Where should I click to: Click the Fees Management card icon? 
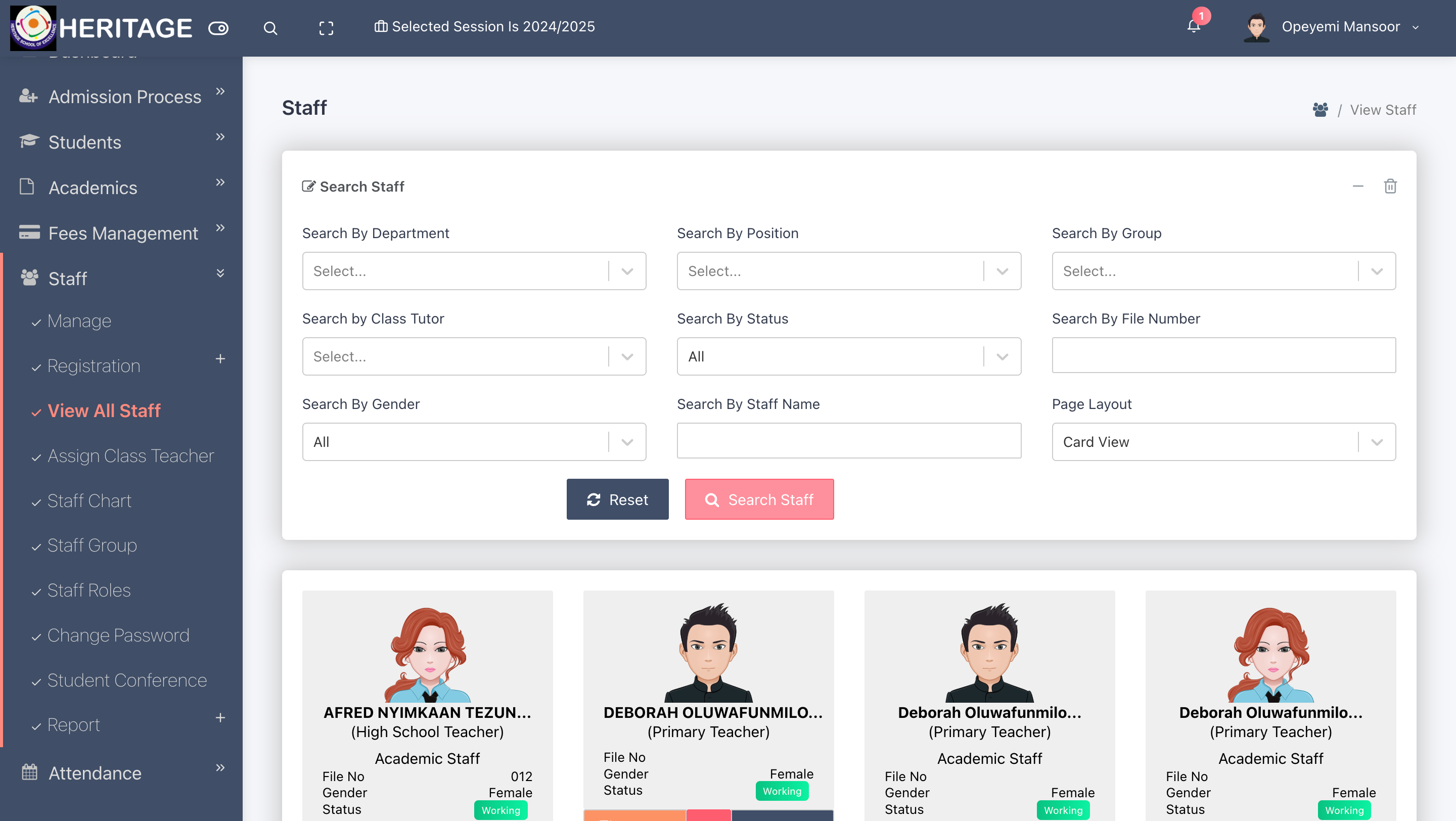pos(29,232)
